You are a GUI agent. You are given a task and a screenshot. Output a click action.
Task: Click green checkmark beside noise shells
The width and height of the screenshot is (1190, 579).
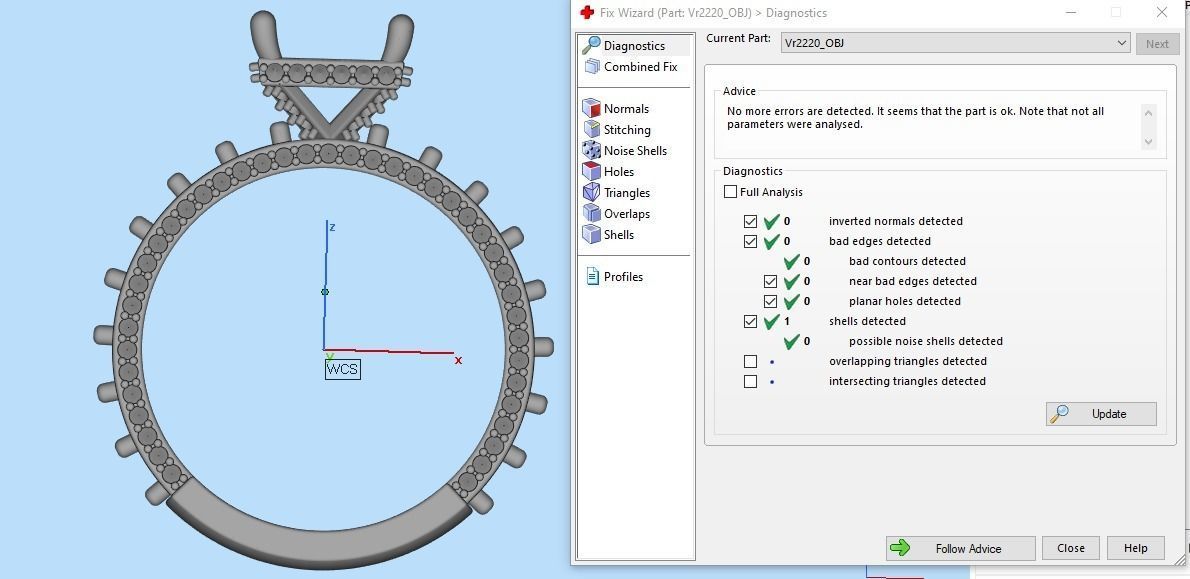[x=792, y=341]
